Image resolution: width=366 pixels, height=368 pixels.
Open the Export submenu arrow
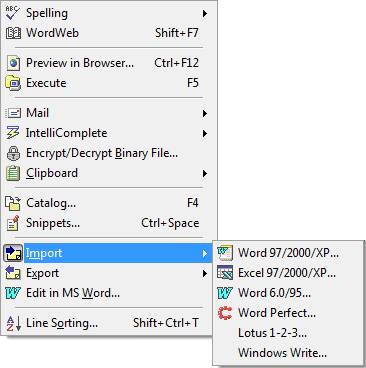[205, 273]
